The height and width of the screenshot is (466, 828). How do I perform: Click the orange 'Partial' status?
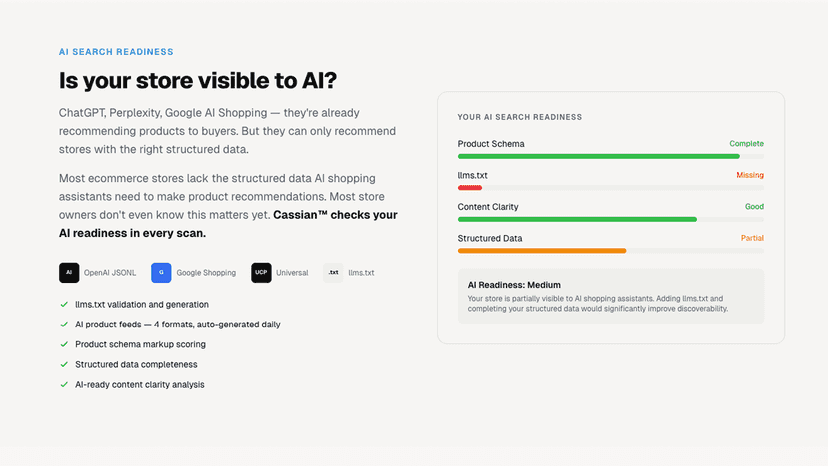click(752, 238)
